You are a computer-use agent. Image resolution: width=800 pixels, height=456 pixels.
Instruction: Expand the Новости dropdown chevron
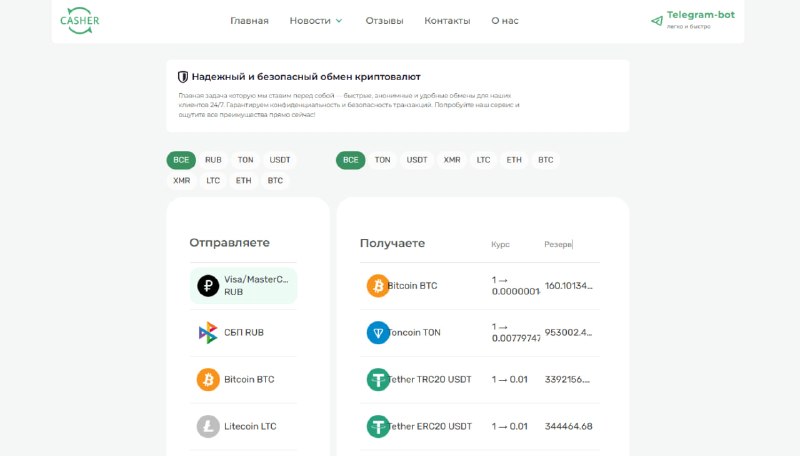tap(339, 21)
